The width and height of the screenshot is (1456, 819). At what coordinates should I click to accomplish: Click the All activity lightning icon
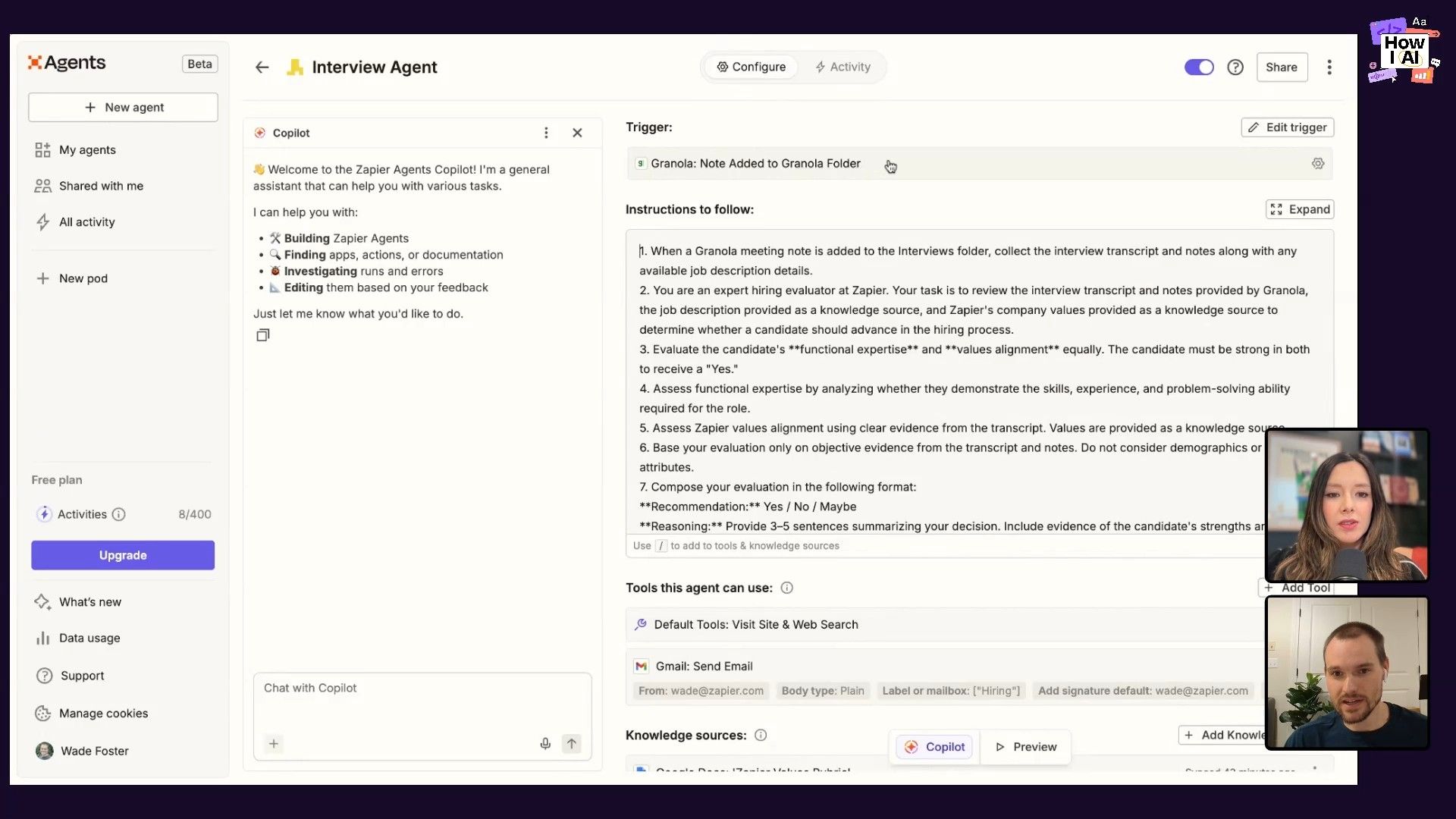pos(43,222)
